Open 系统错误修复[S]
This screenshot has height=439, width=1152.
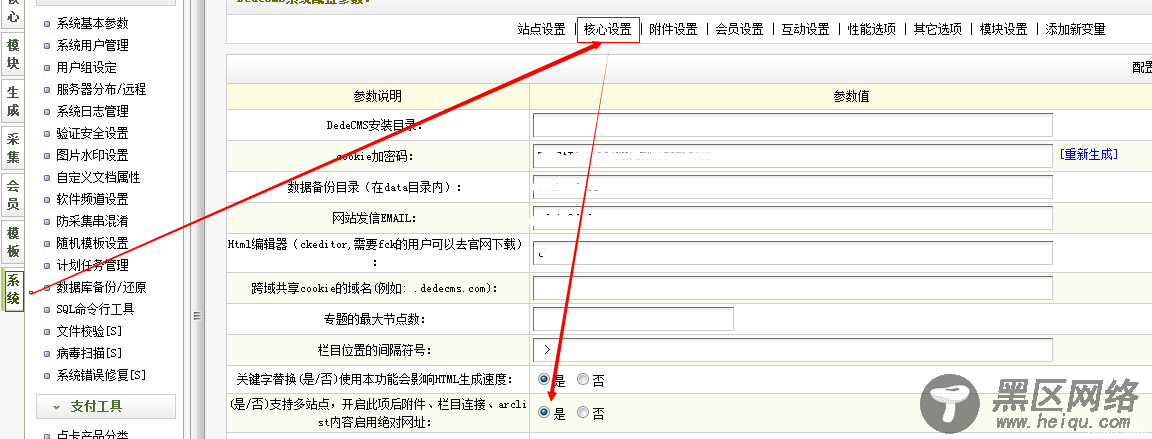point(101,376)
